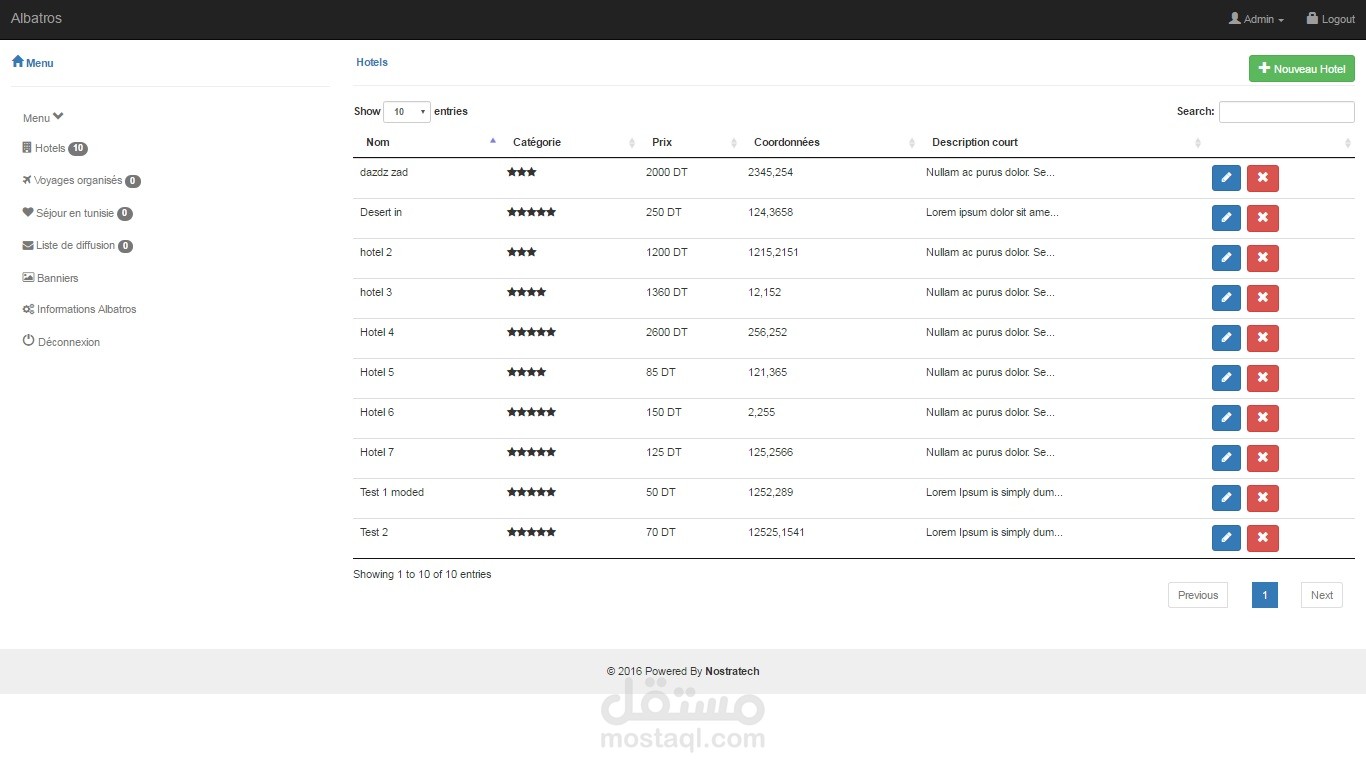This screenshot has width=1366, height=768.
Task: Open the Hotels tab link
Action: pos(371,62)
